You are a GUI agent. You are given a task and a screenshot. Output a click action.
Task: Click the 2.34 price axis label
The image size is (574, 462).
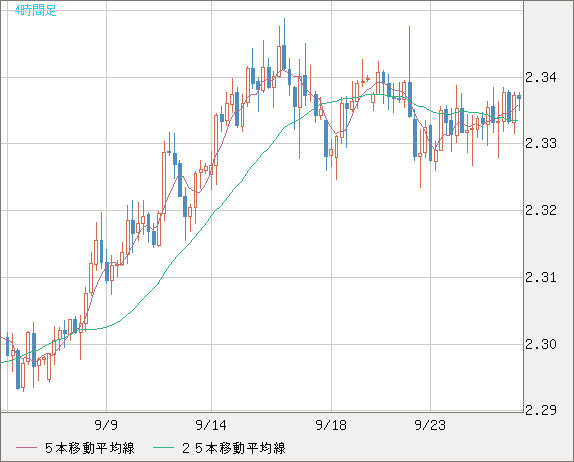pyautogui.click(x=541, y=77)
